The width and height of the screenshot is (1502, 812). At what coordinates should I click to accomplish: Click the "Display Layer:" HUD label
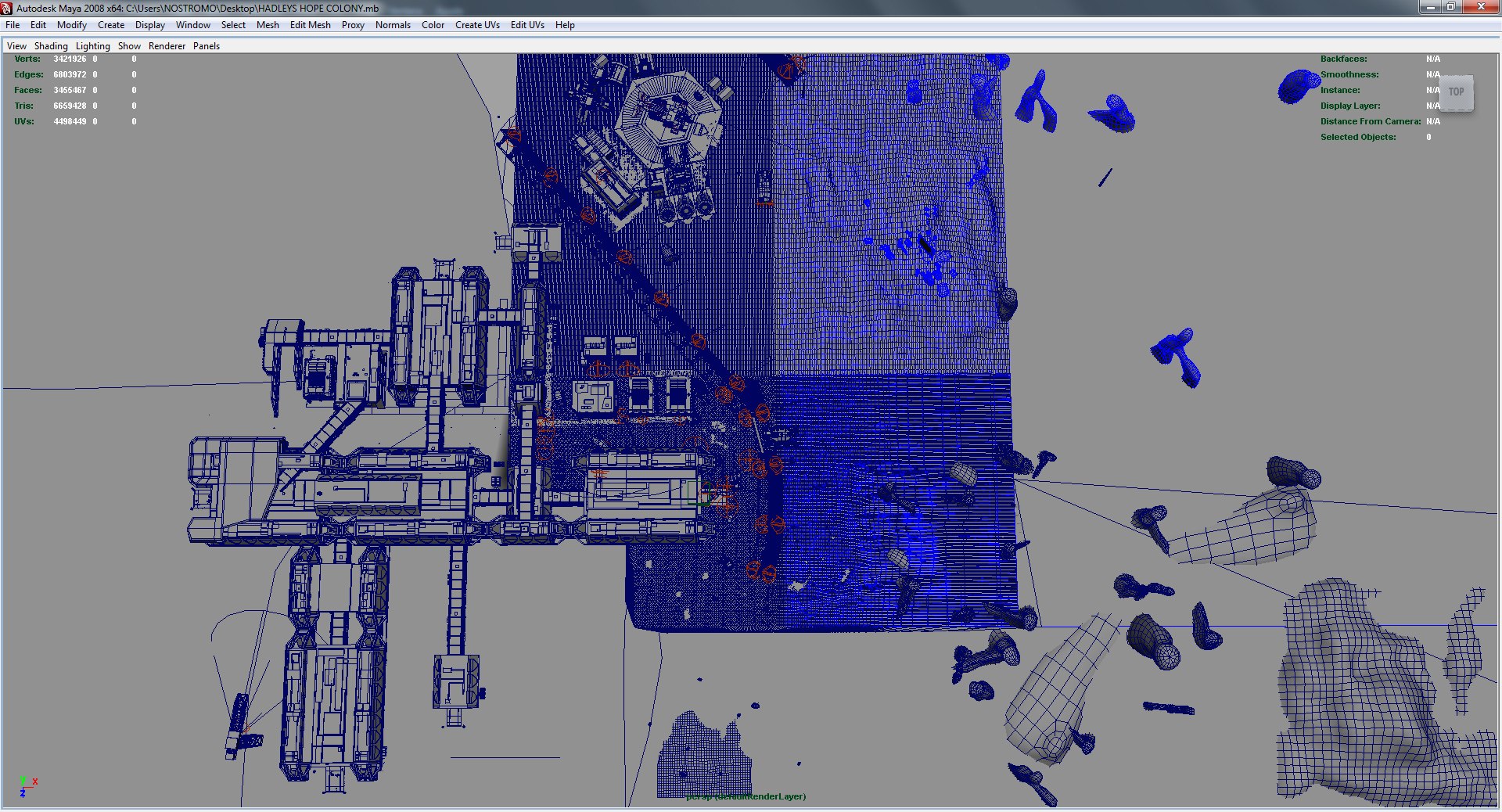click(x=1350, y=106)
